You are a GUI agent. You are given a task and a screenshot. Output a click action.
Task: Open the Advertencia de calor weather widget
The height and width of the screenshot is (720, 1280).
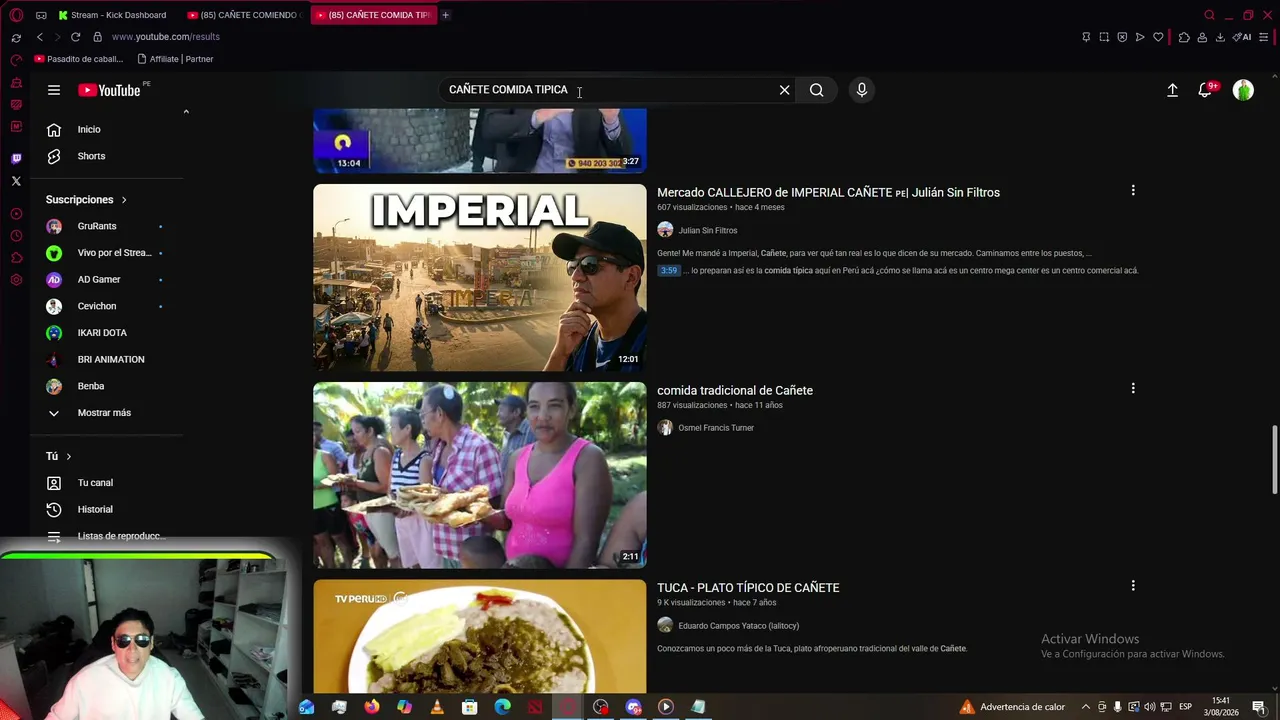(1013, 707)
